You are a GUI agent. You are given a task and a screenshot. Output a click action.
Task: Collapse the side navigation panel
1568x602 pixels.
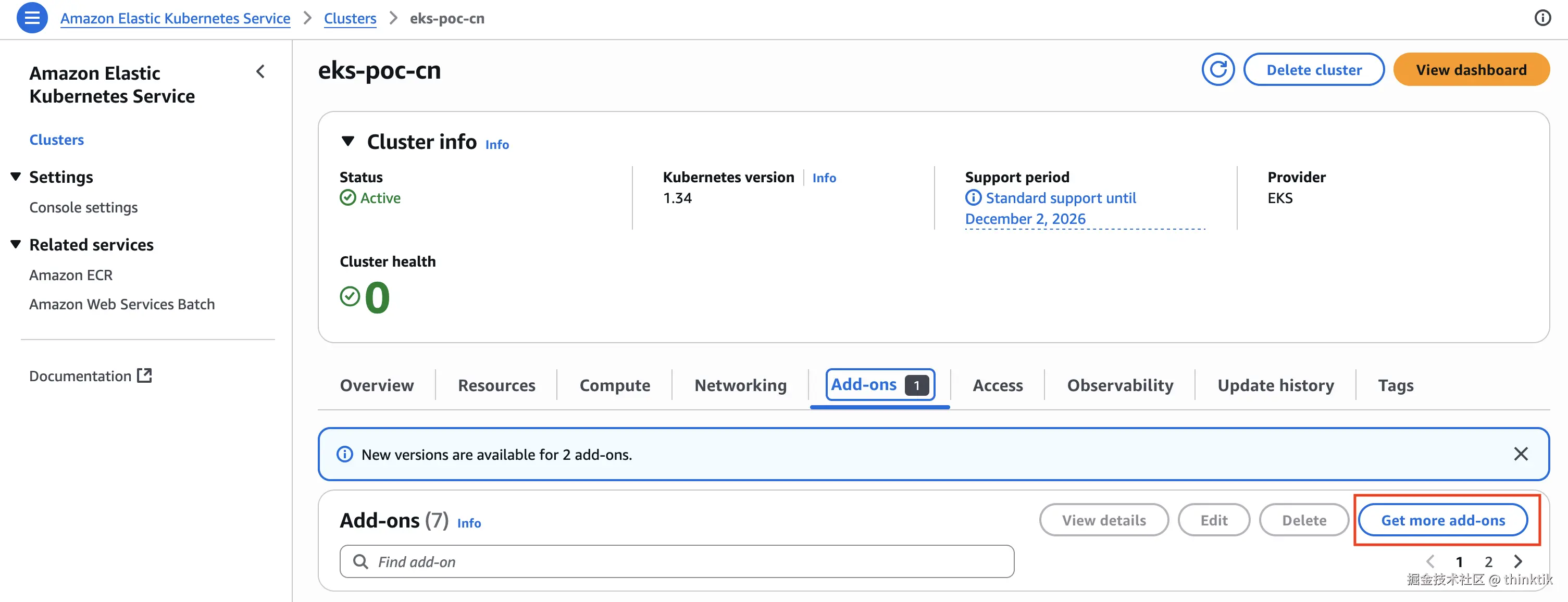[260, 72]
